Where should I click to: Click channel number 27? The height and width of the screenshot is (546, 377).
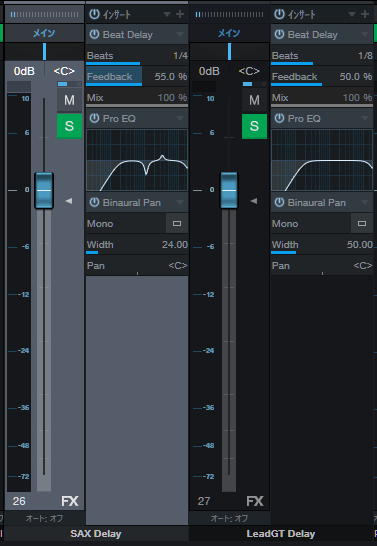tap(204, 501)
